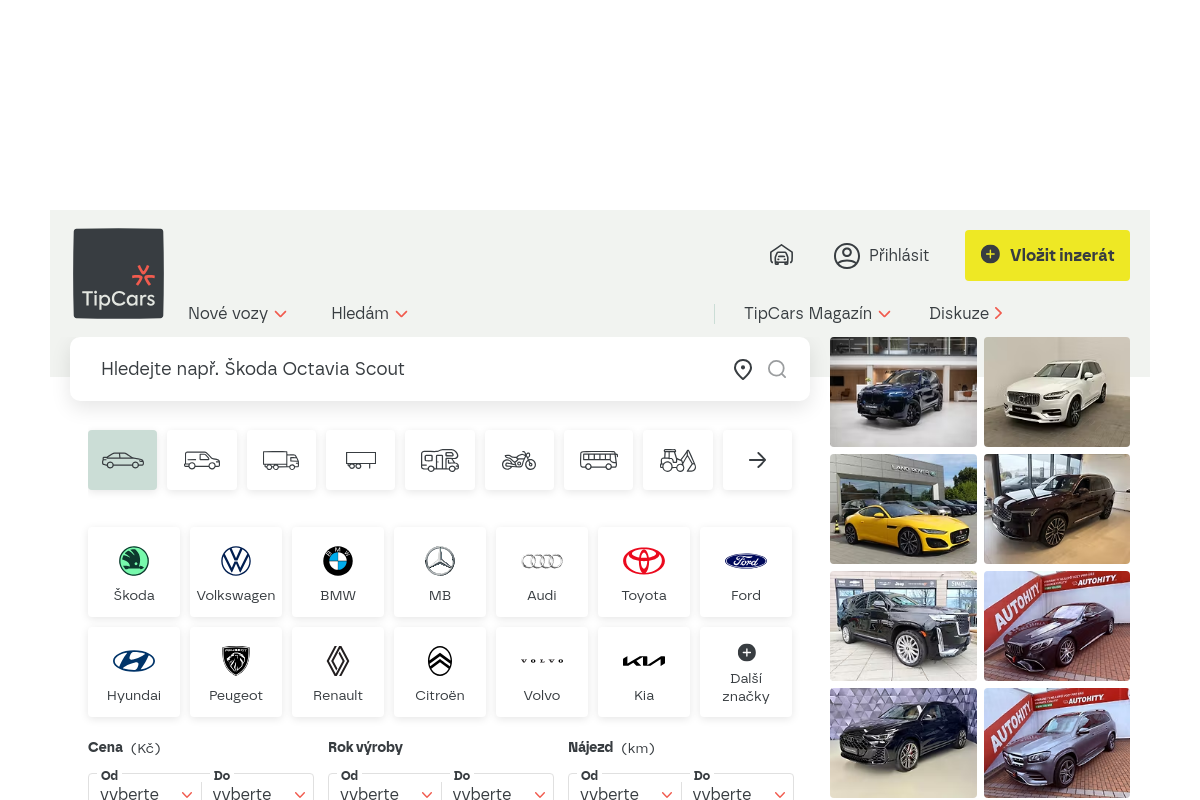Choose Toyota brand
This screenshot has height=800, width=1200.
pos(644,572)
